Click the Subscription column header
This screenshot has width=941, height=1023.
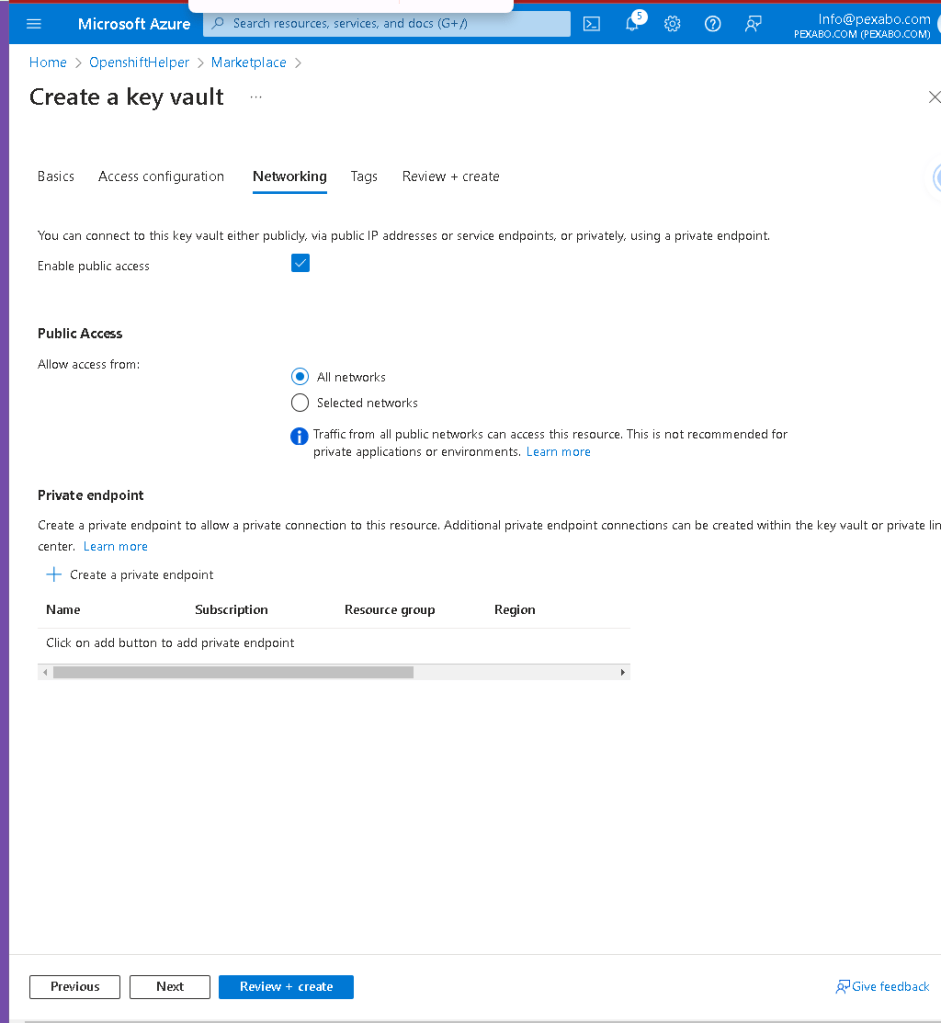231,609
